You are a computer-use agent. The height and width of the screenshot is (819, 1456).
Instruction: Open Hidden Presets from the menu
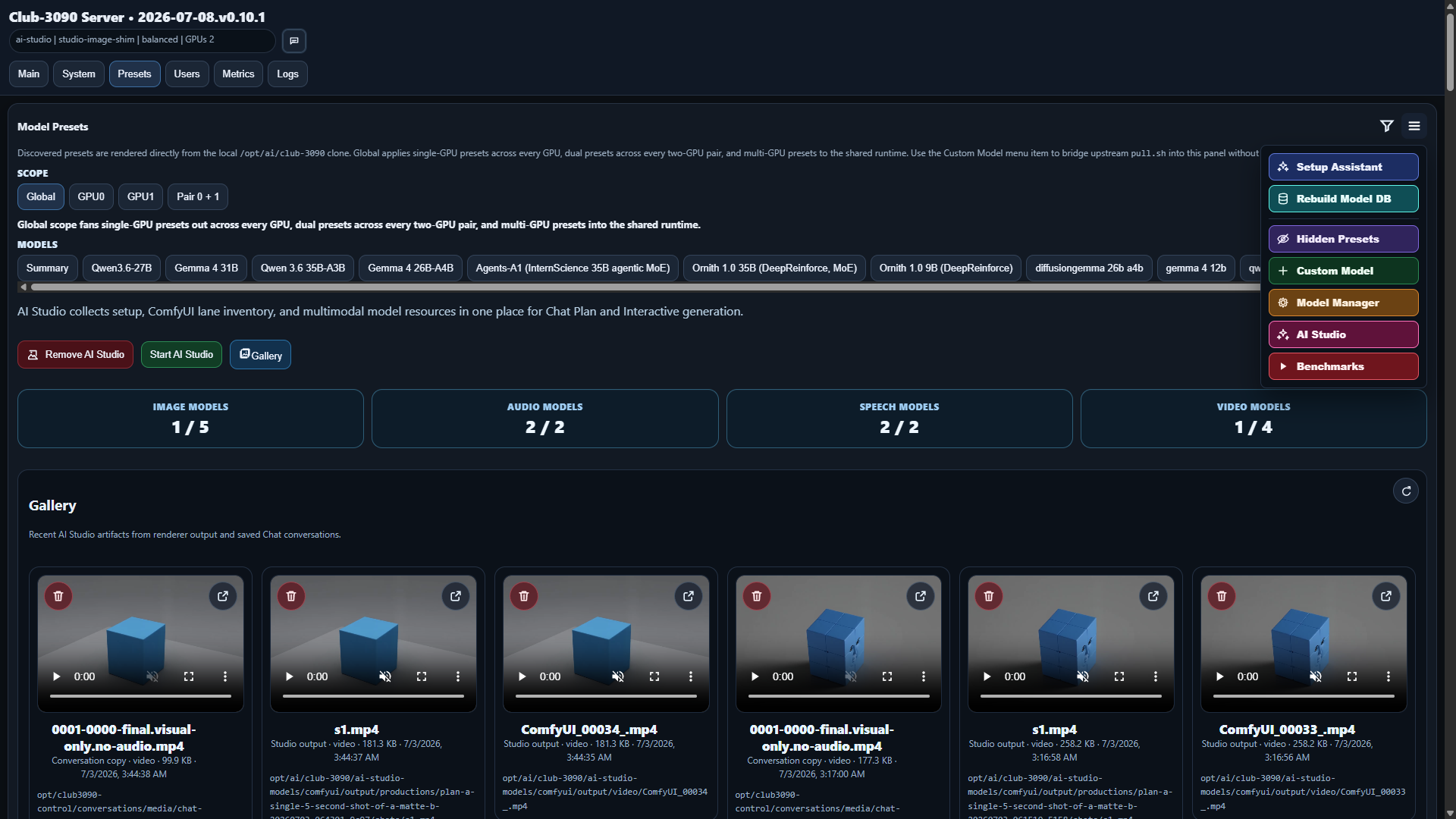coord(1344,239)
